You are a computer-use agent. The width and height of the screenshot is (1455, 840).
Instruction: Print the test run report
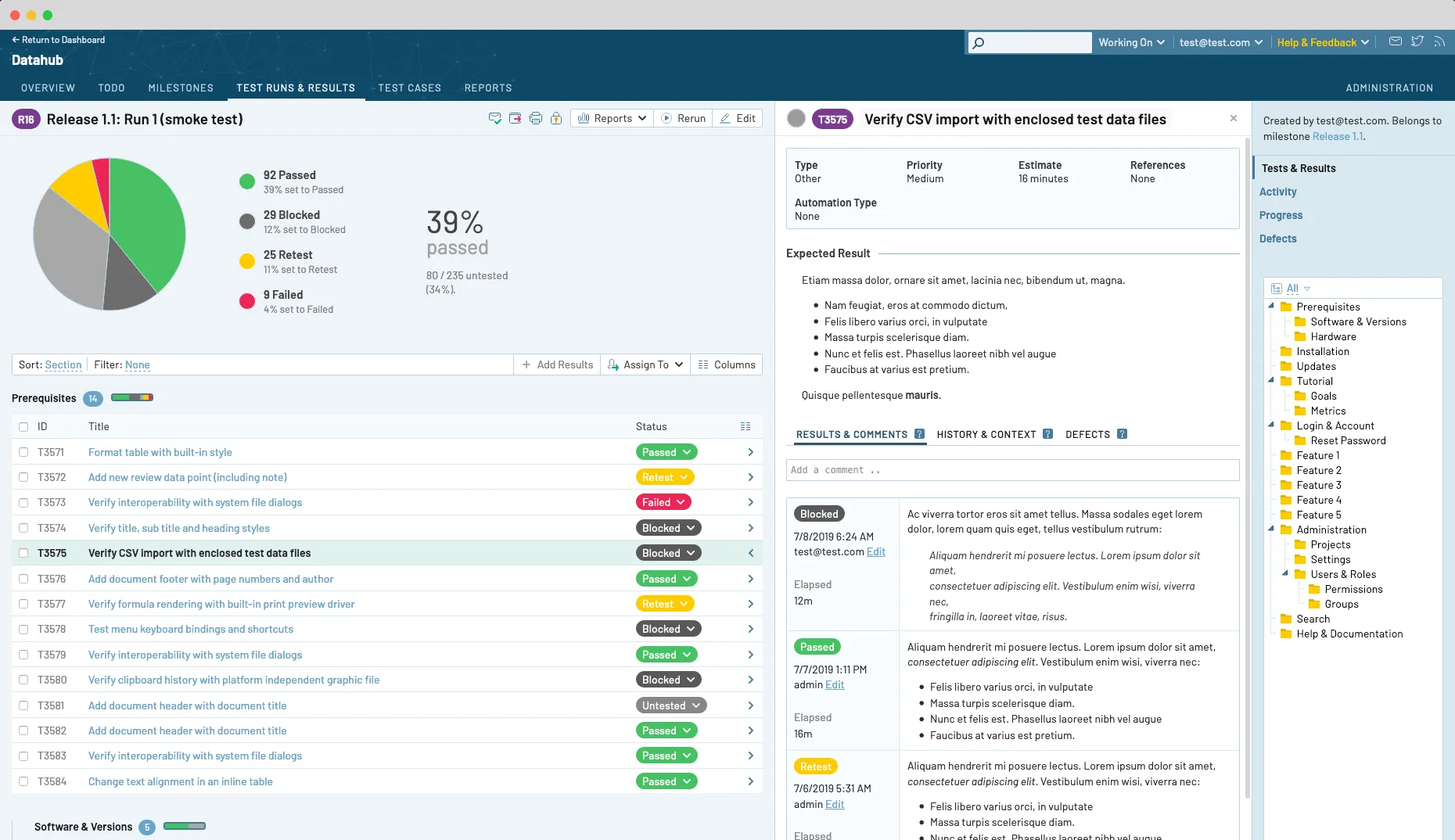pyautogui.click(x=536, y=118)
